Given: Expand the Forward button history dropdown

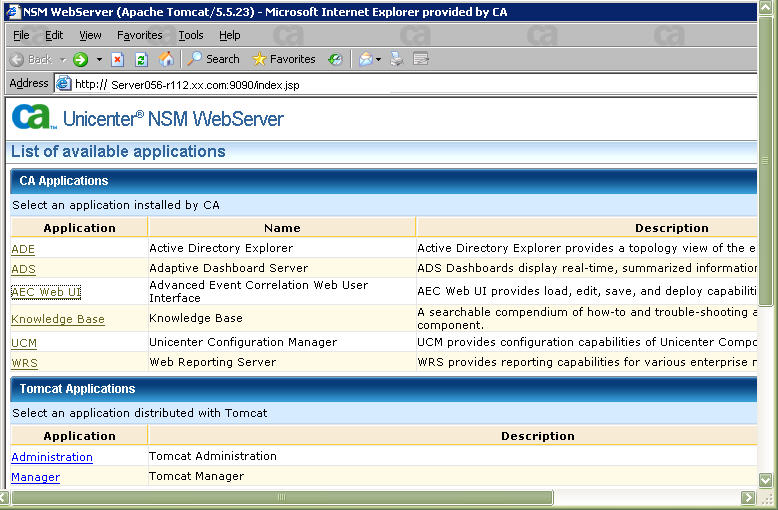Looking at the screenshot, I should [99, 59].
